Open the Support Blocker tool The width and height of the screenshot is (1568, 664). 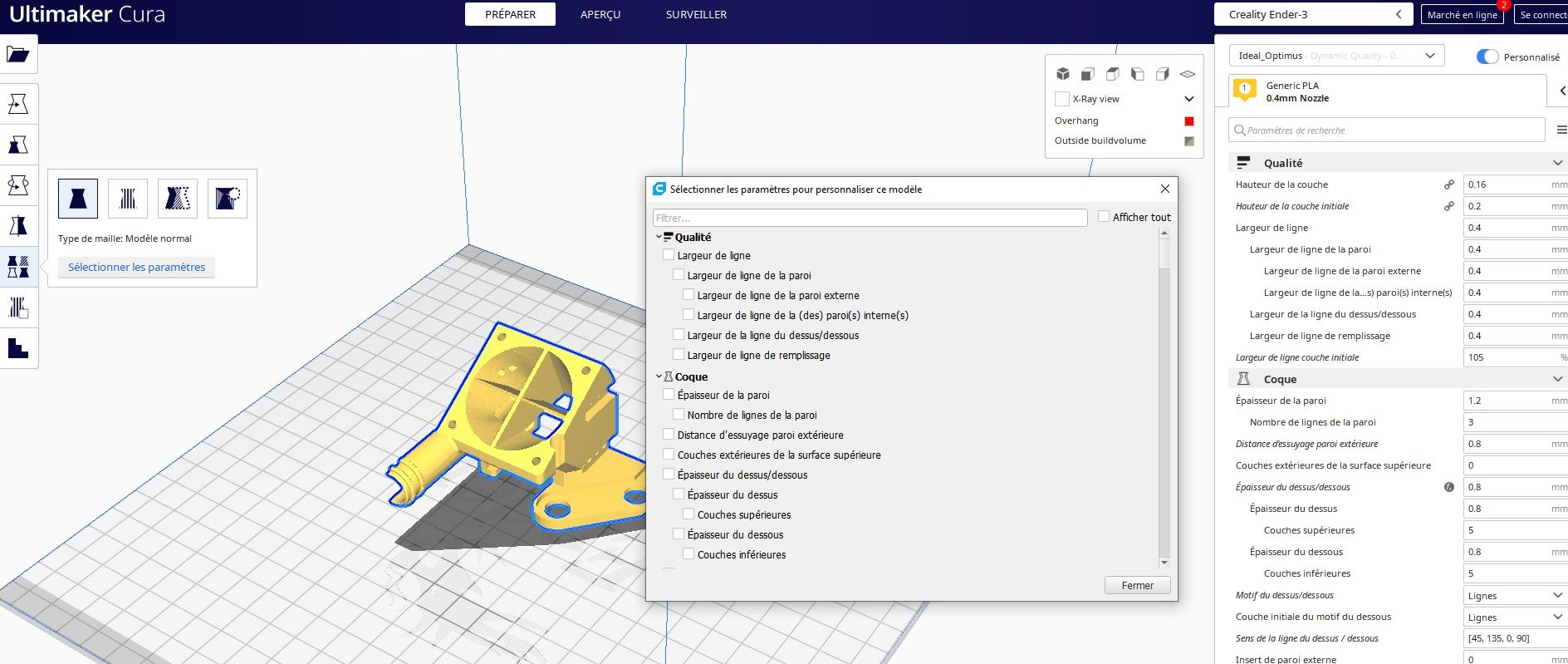pos(18,307)
